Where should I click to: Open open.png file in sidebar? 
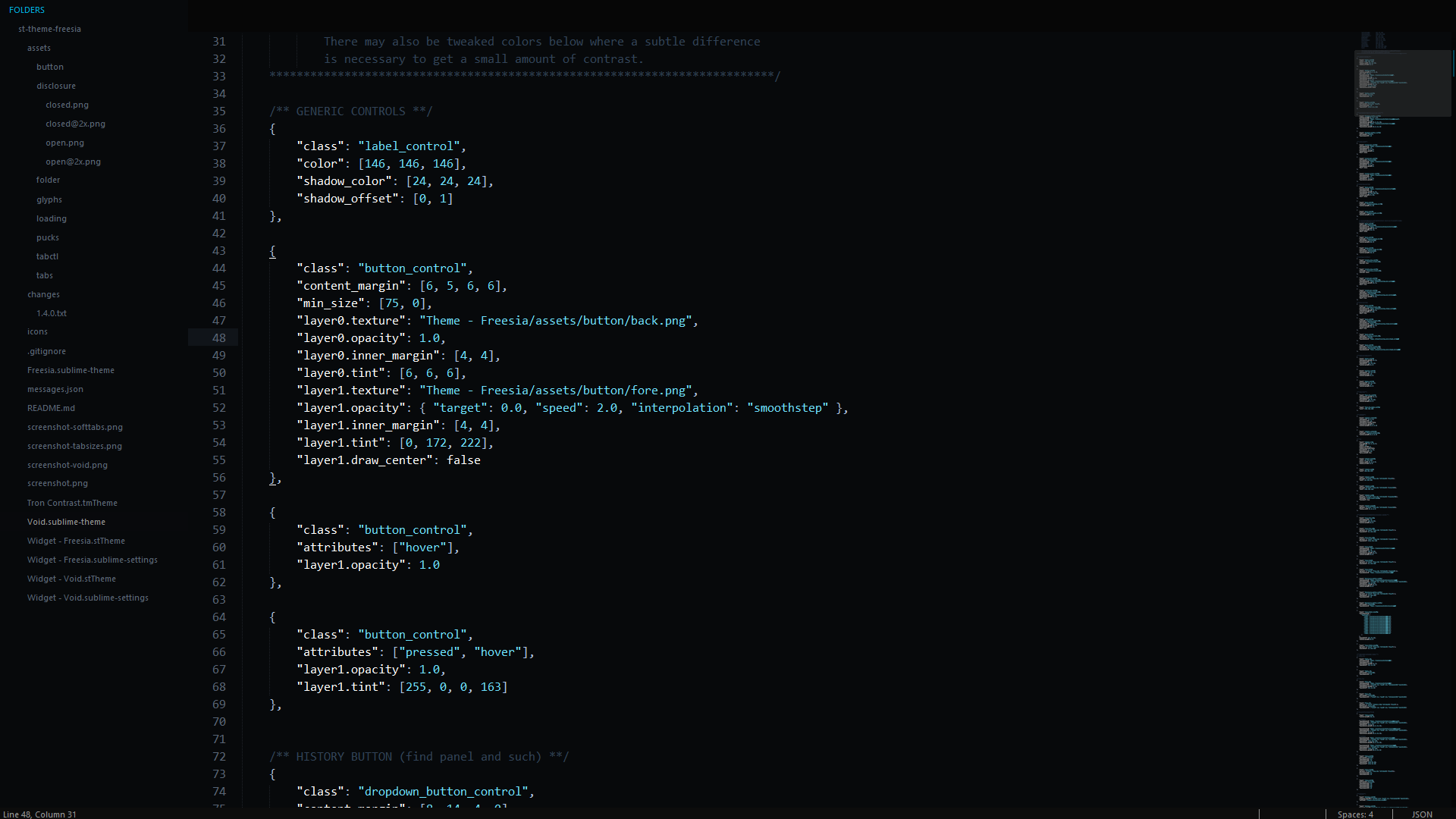click(64, 143)
